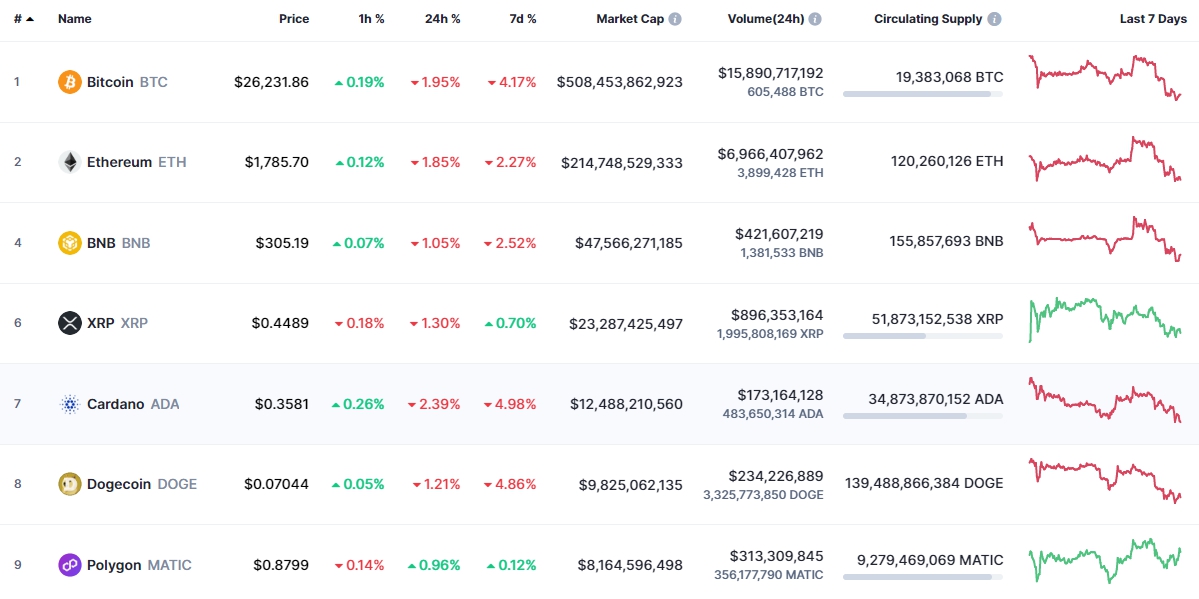The height and width of the screenshot is (599, 1199).
Task: Click Ethereum 7-day price chart
Action: [1106, 159]
